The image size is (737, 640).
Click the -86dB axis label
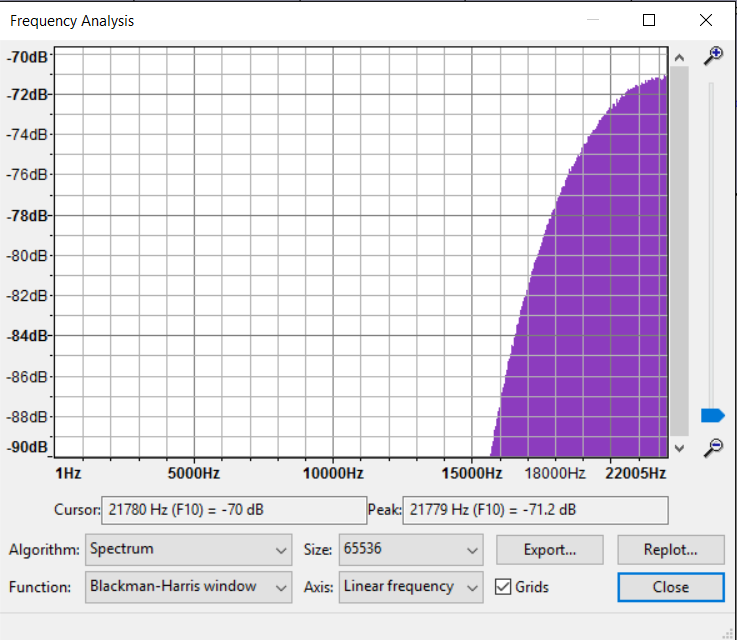[x=27, y=376]
